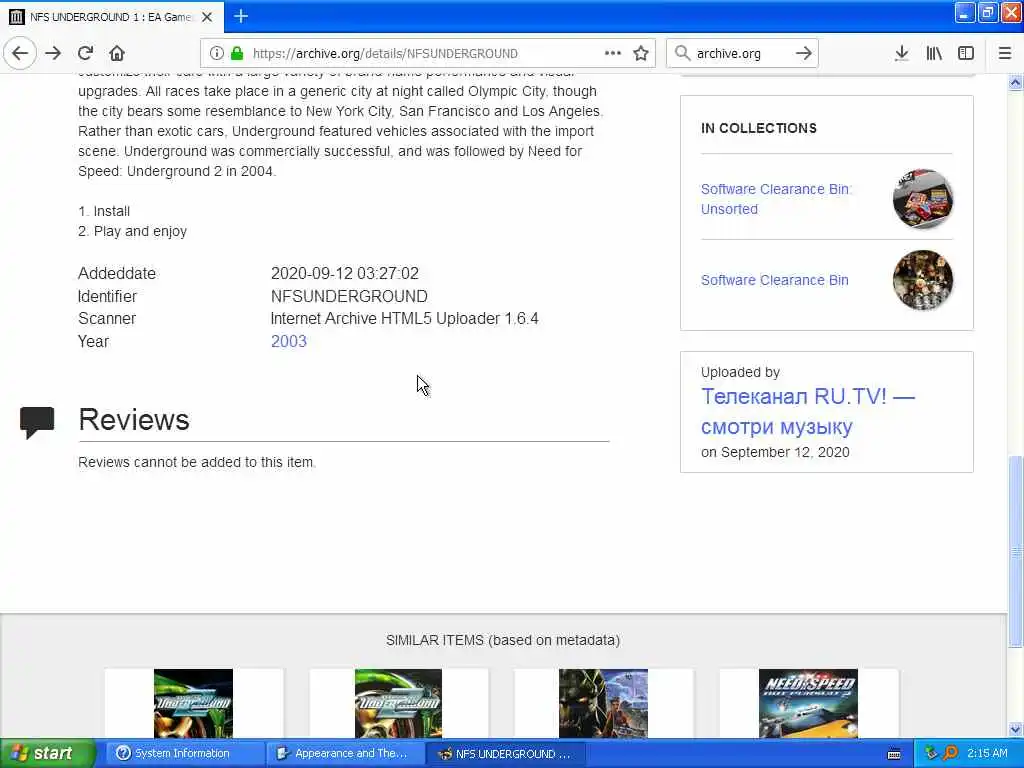Viewport: 1024px width, 768px height.
Task: Open the Library bookshelf icon
Action: pyautogui.click(x=934, y=53)
